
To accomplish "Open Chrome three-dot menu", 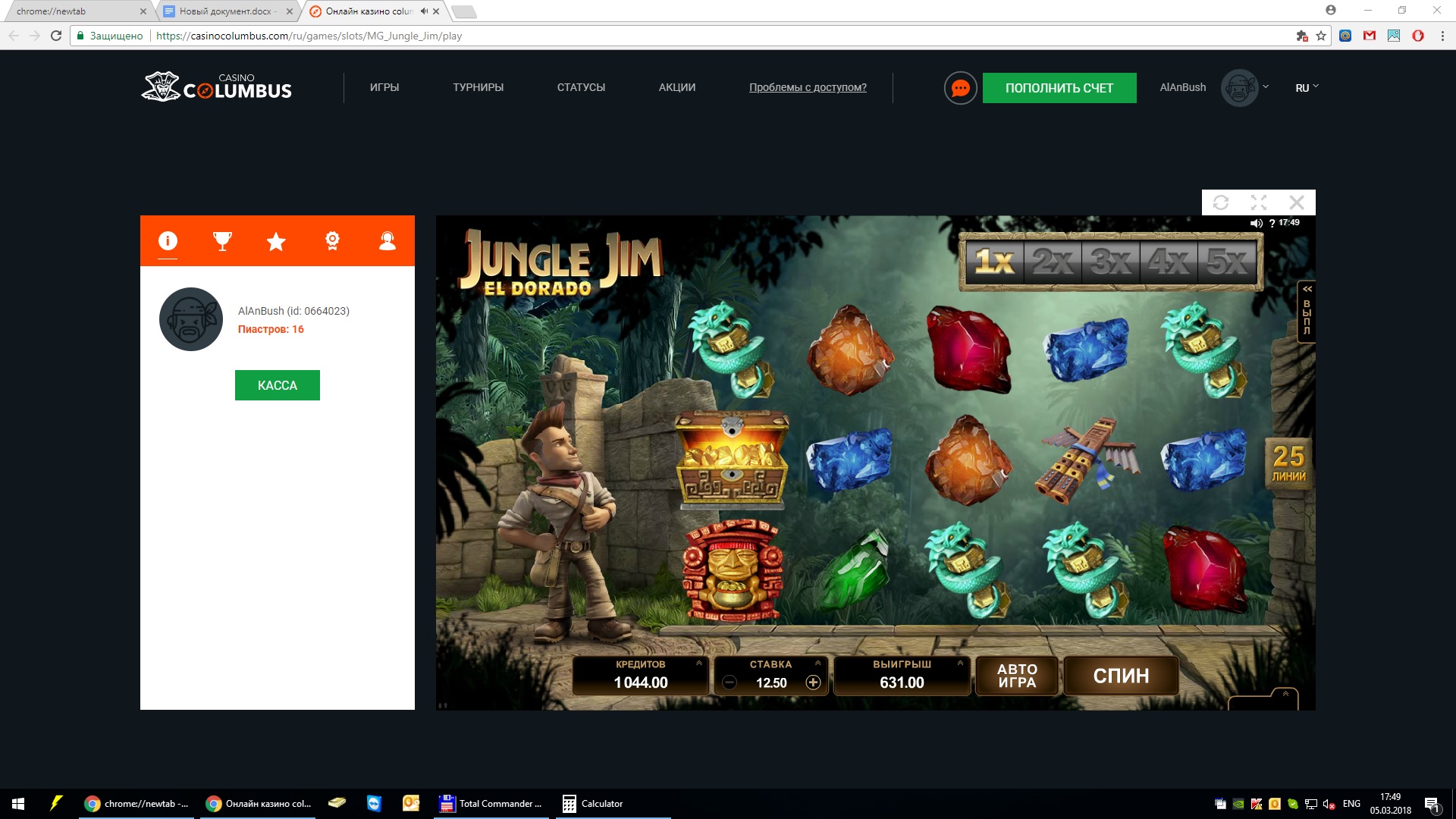I will (1442, 36).
